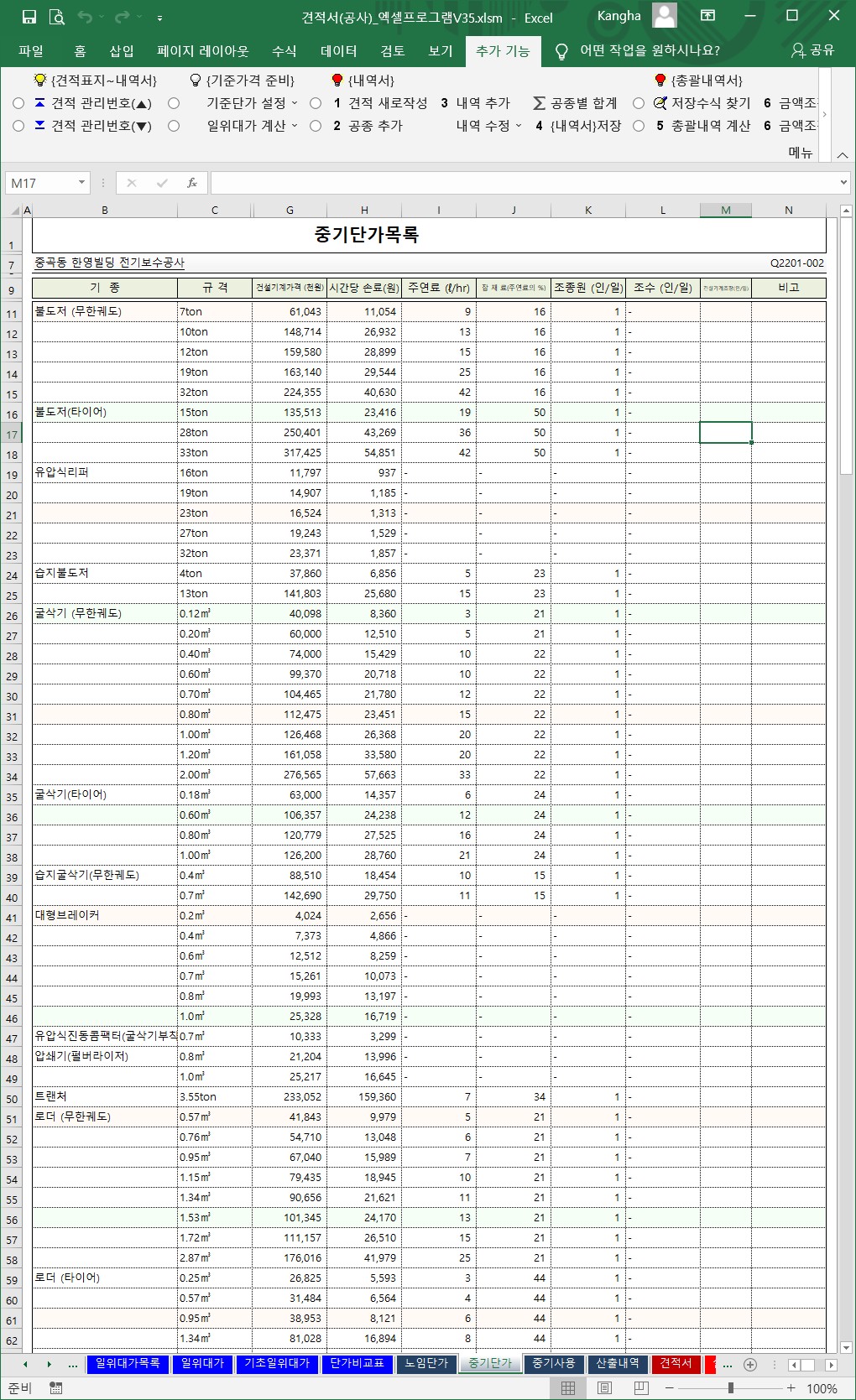Click the red bulb {총괄내역서} label

click(699, 81)
